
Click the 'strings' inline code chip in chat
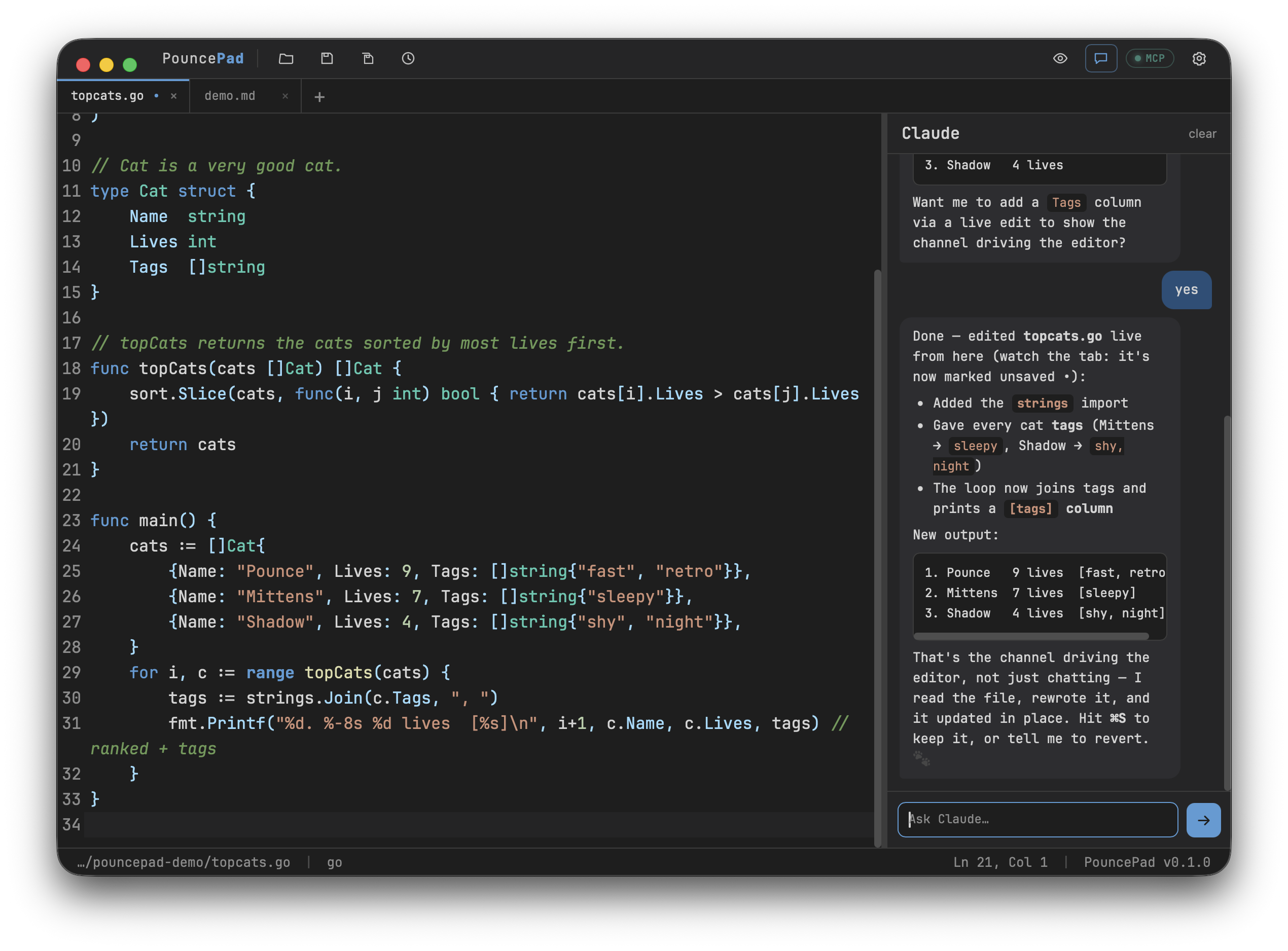pyautogui.click(x=1042, y=403)
